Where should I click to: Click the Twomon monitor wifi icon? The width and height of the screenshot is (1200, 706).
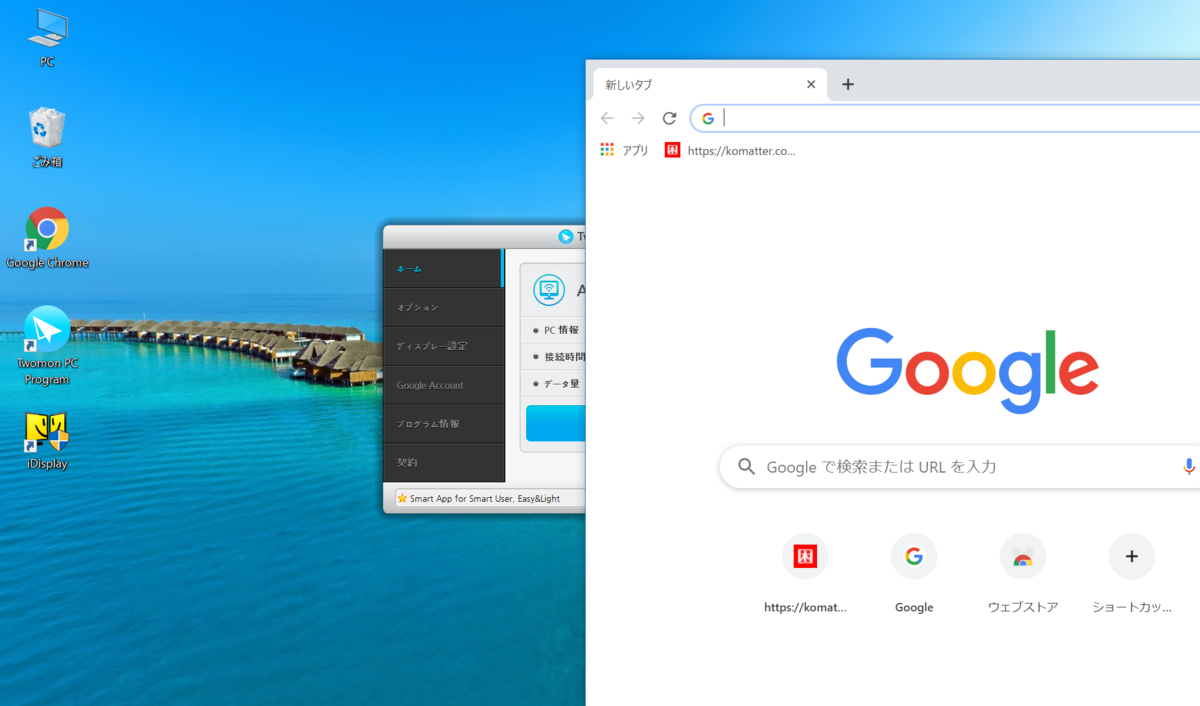549,290
